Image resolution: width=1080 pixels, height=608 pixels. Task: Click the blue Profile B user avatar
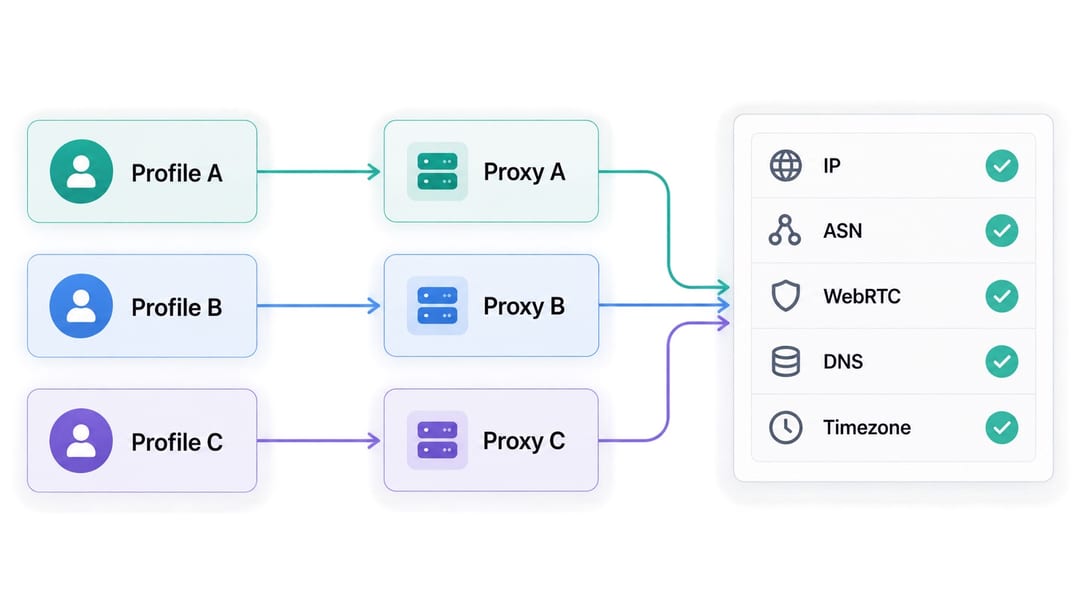tap(81, 306)
